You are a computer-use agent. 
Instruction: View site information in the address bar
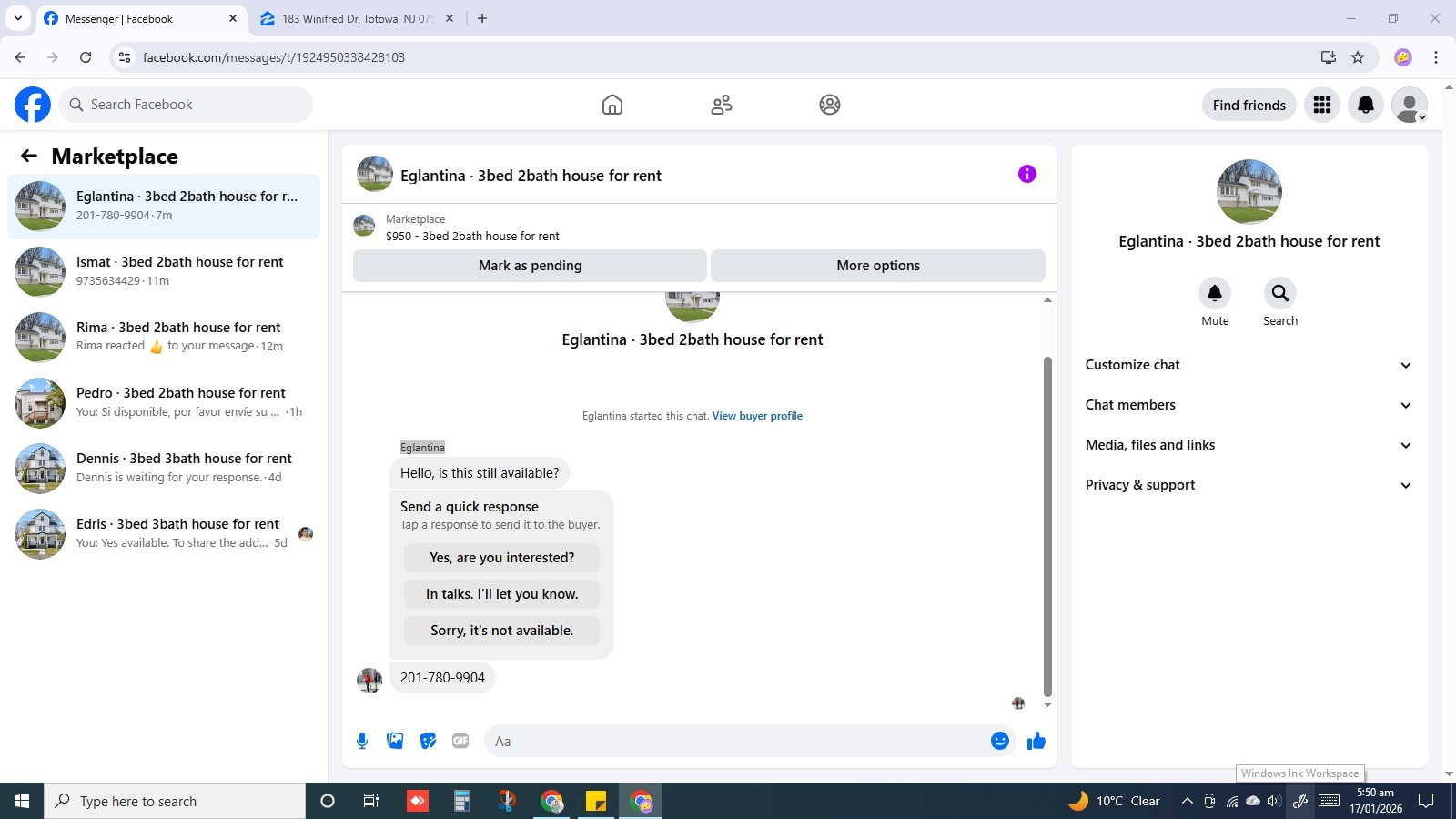click(125, 57)
